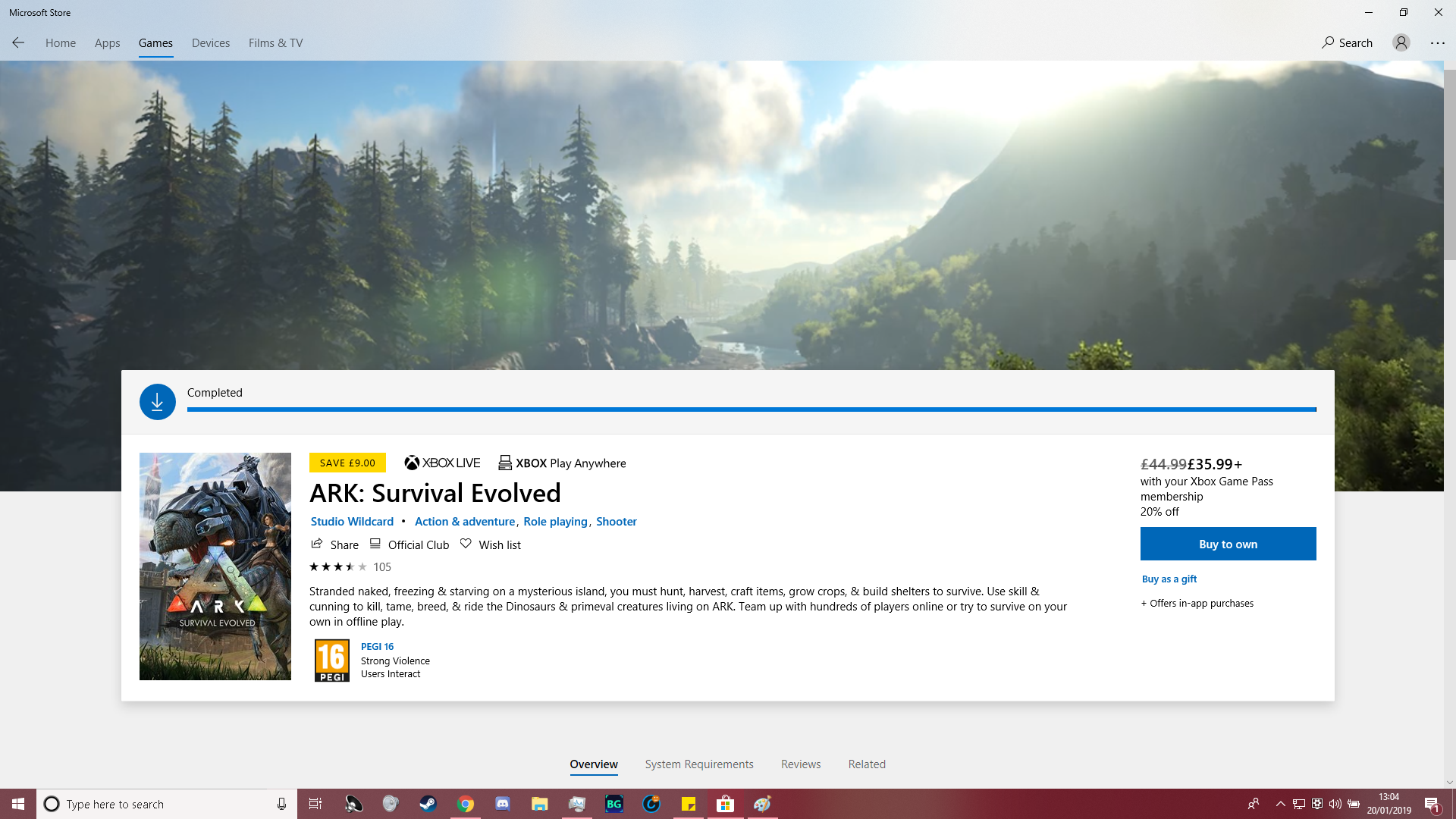Open Task View from the taskbar
This screenshot has width=1456, height=819.
pyautogui.click(x=315, y=804)
